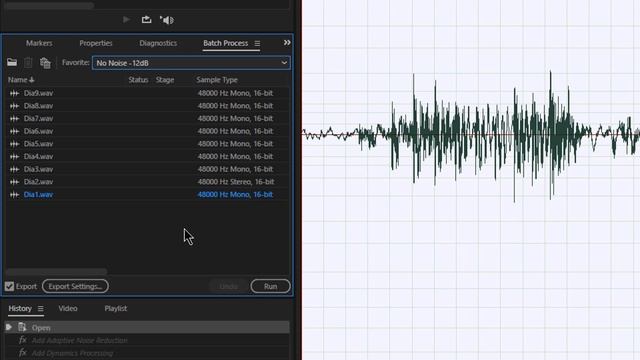The height and width of the screenshot is (360, 640).
Task: Click the open folder icon to add files
Action: pos(12,62)
